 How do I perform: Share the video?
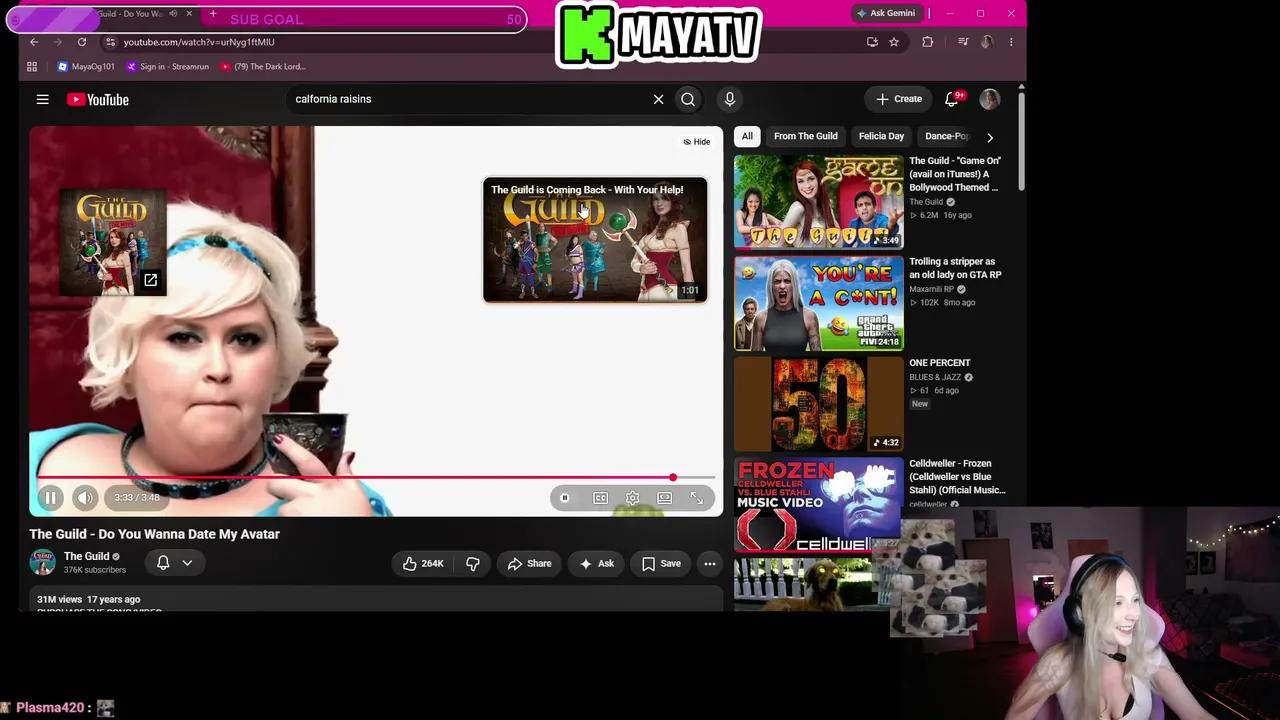(x=529, y=563)
